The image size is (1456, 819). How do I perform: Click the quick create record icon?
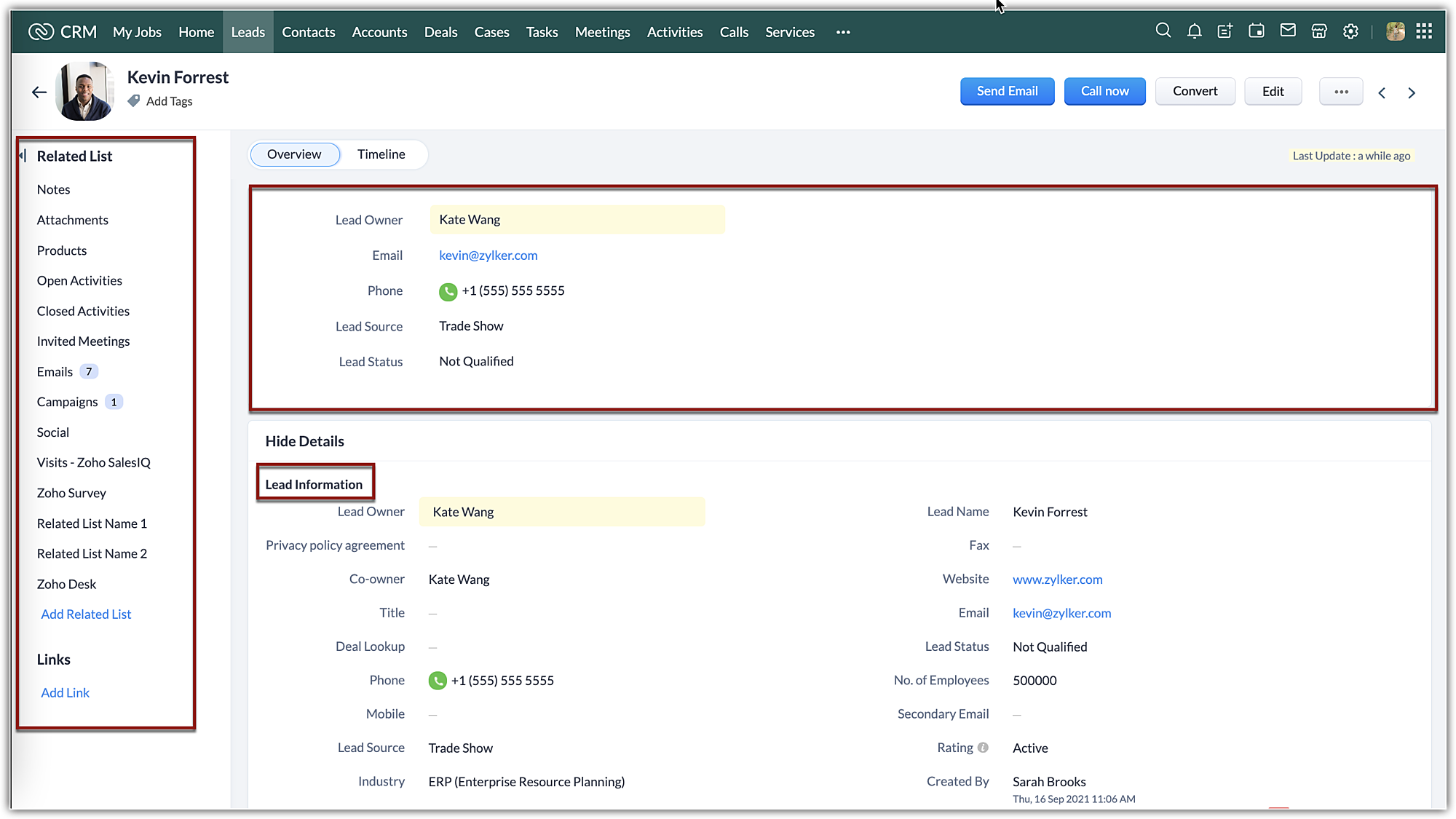coord(1225,31)
